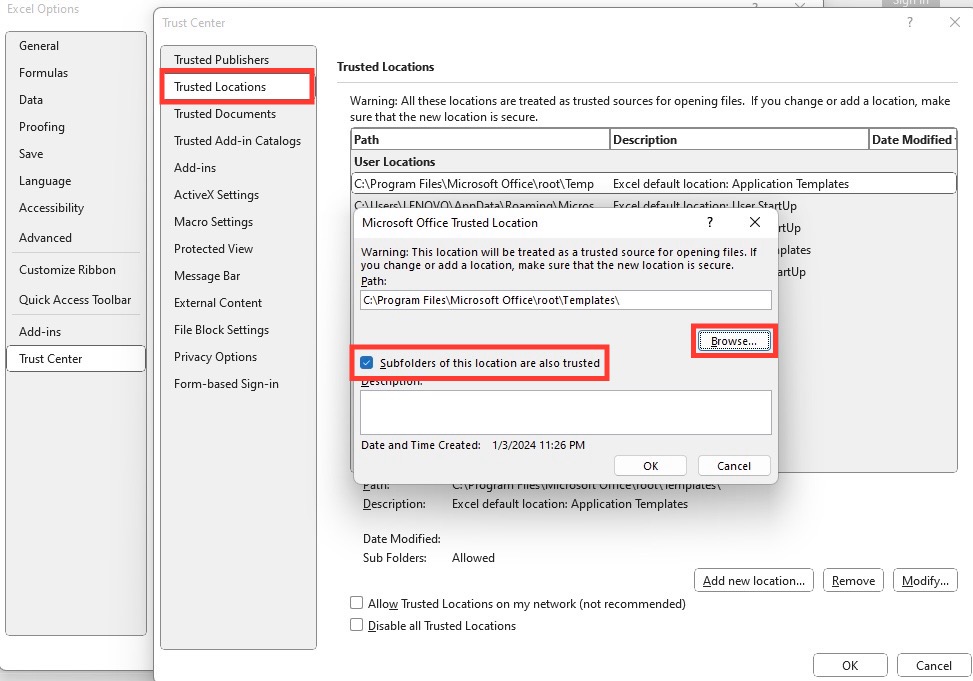
Task: Open Privacy Options
Action: pyautogui.click(x=215, y=357)
